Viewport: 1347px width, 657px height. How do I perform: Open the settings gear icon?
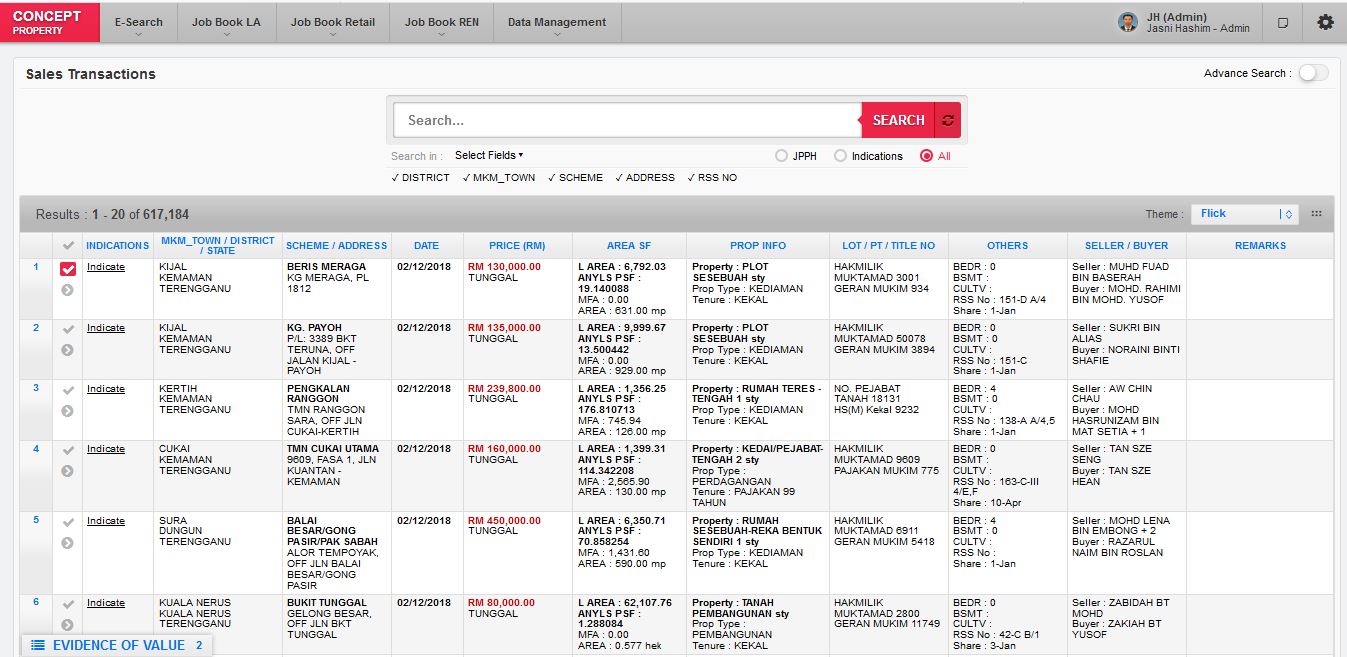(1325, 22)
